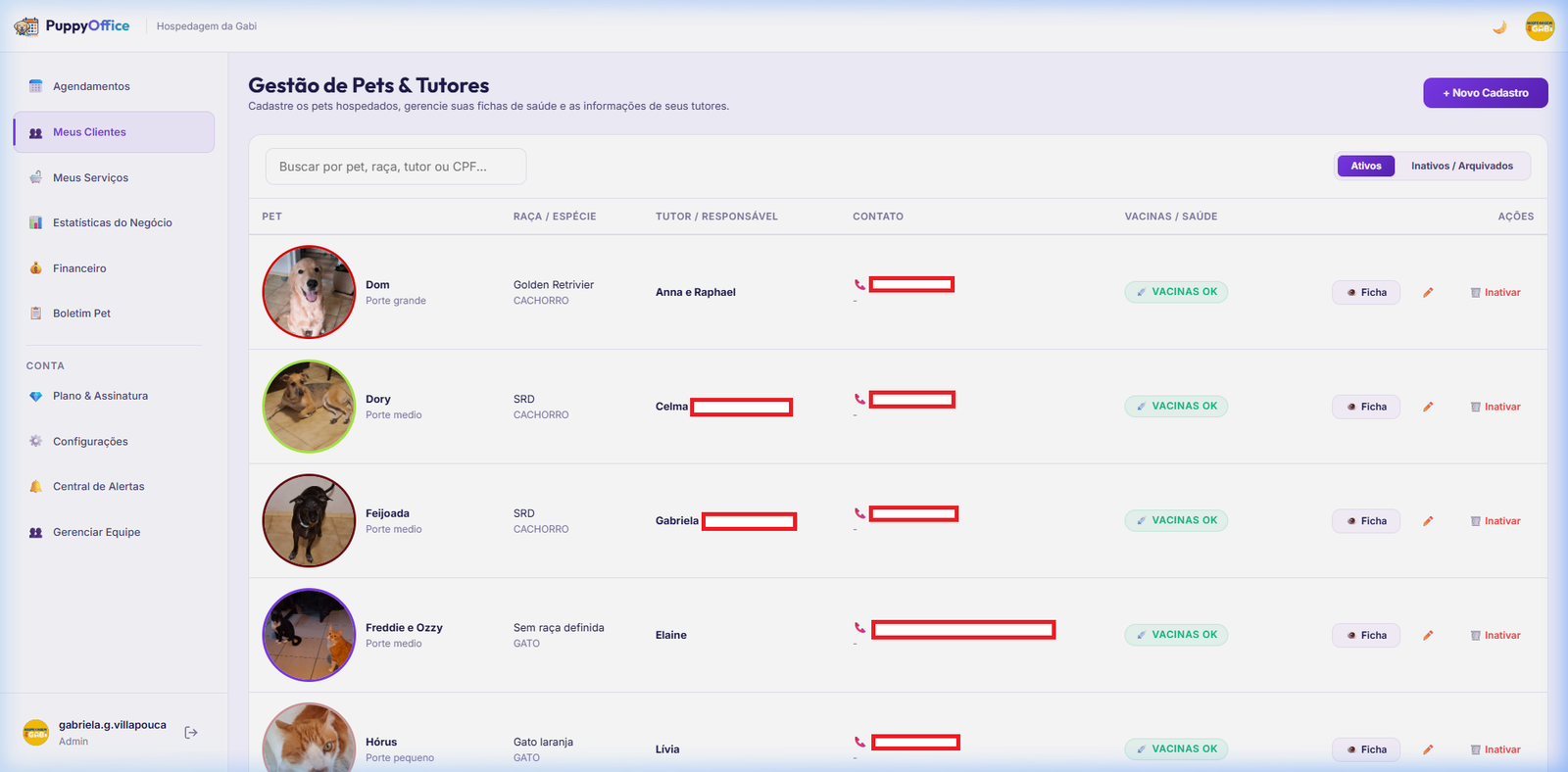Click RAÇA / ESPÉCIE column header
This screenshot has height=772, width=1568.
(x=555, y=217)
